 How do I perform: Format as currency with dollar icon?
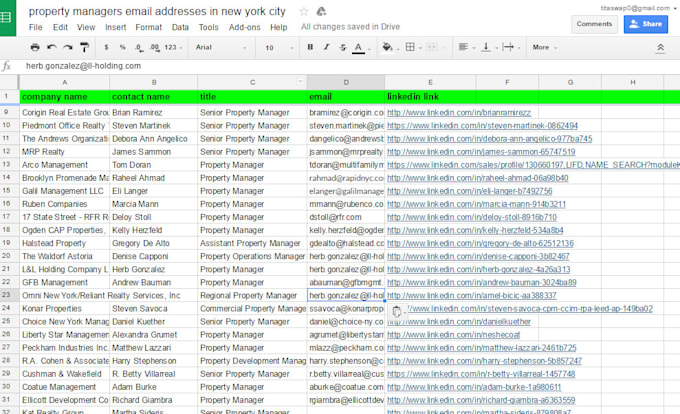(108, 47)
